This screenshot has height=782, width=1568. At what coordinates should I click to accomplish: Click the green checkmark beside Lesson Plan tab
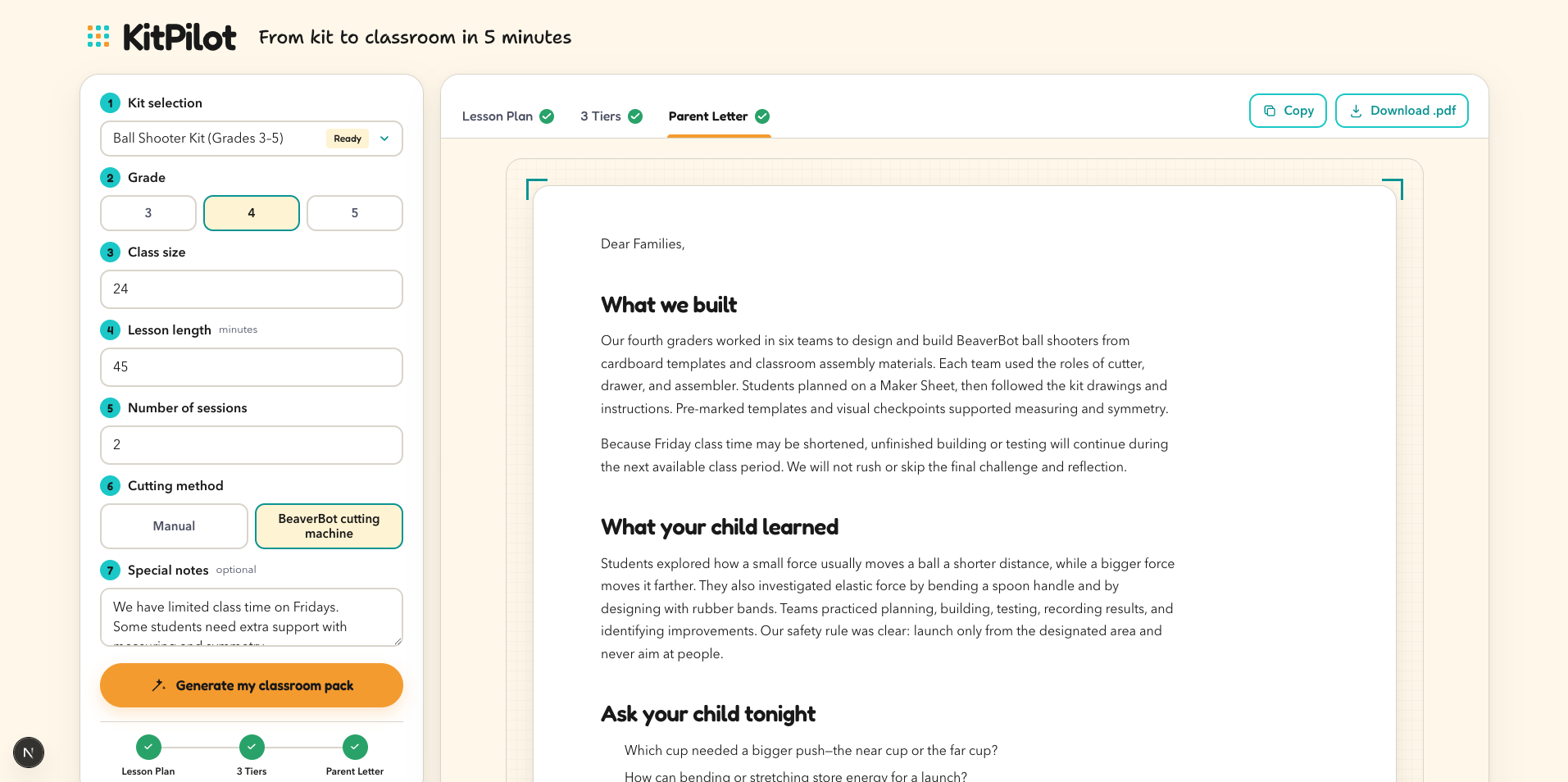coord(547,116)
